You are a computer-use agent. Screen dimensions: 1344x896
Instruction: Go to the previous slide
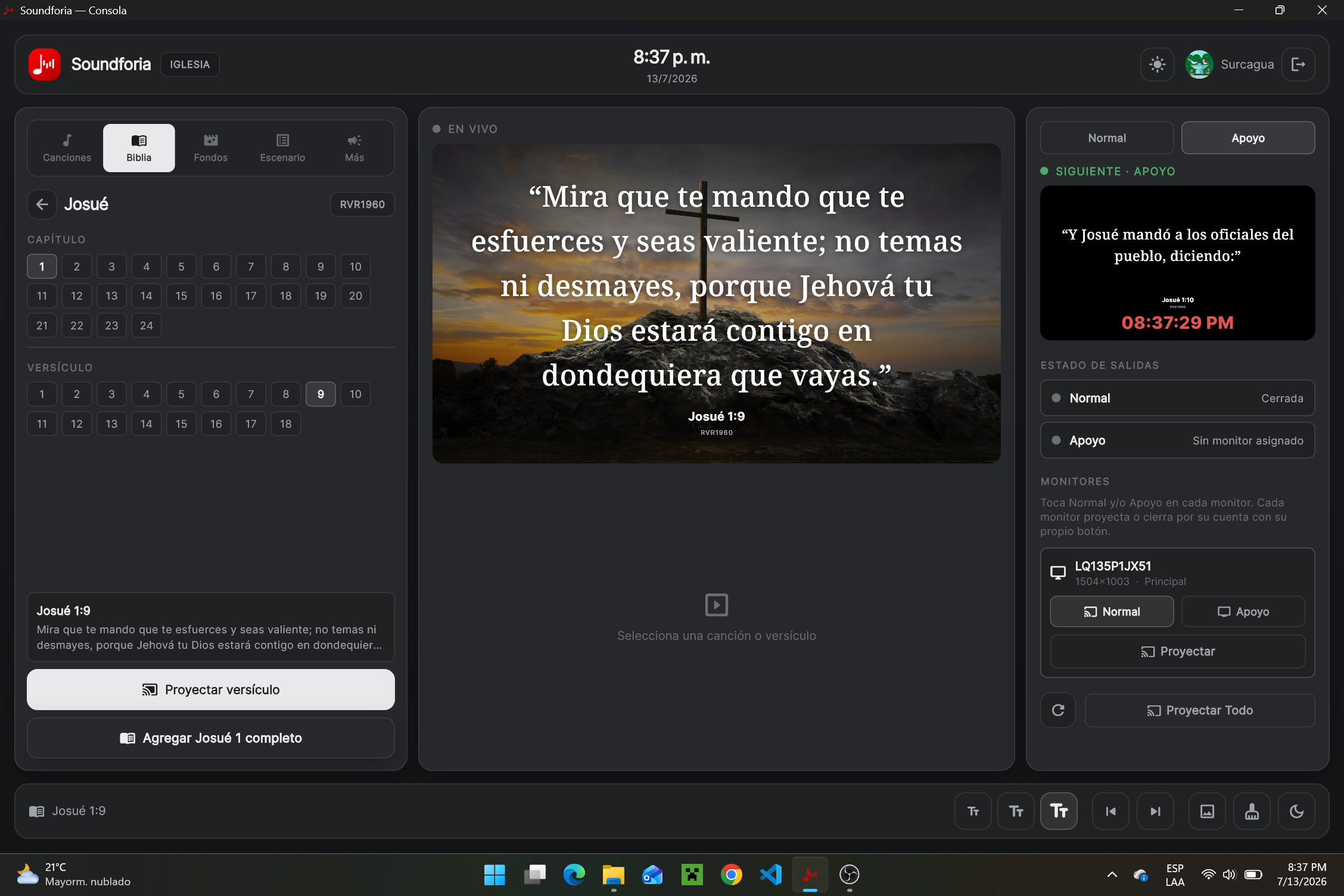1111,811
